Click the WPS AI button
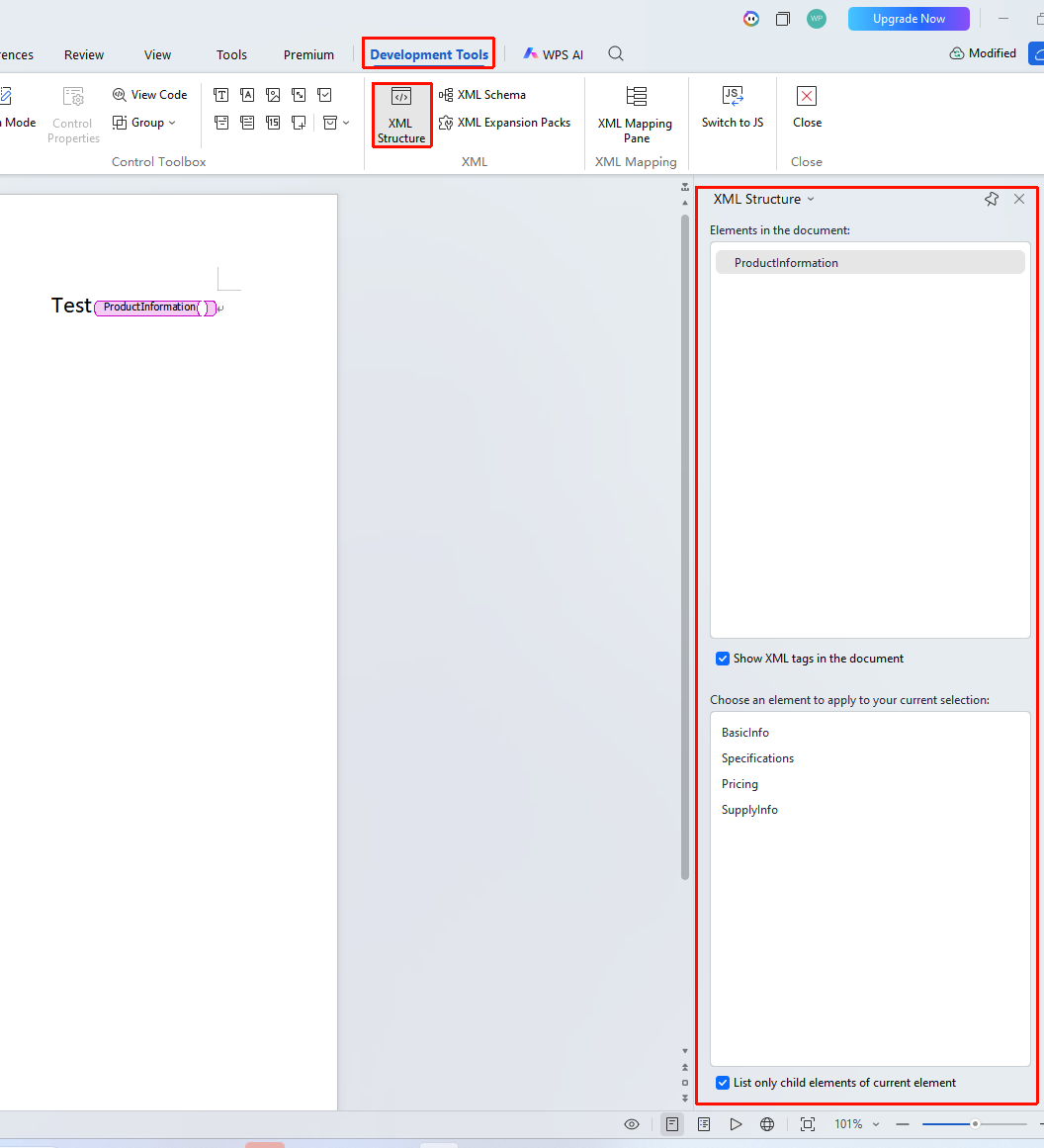The width and height of the screenshot is (1044, 1148). [x=554, y=54]
